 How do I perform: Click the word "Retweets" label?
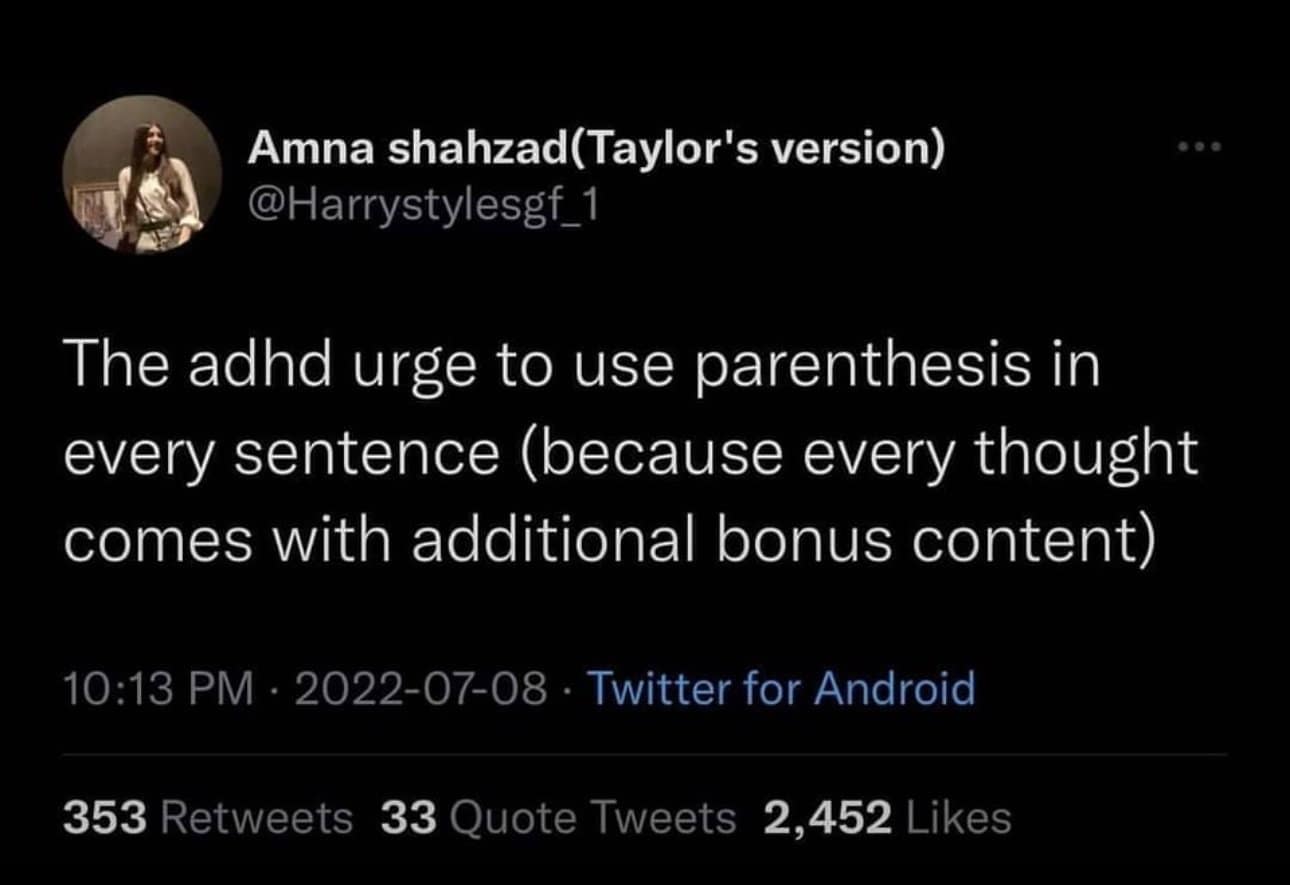[x=256, y=819]
